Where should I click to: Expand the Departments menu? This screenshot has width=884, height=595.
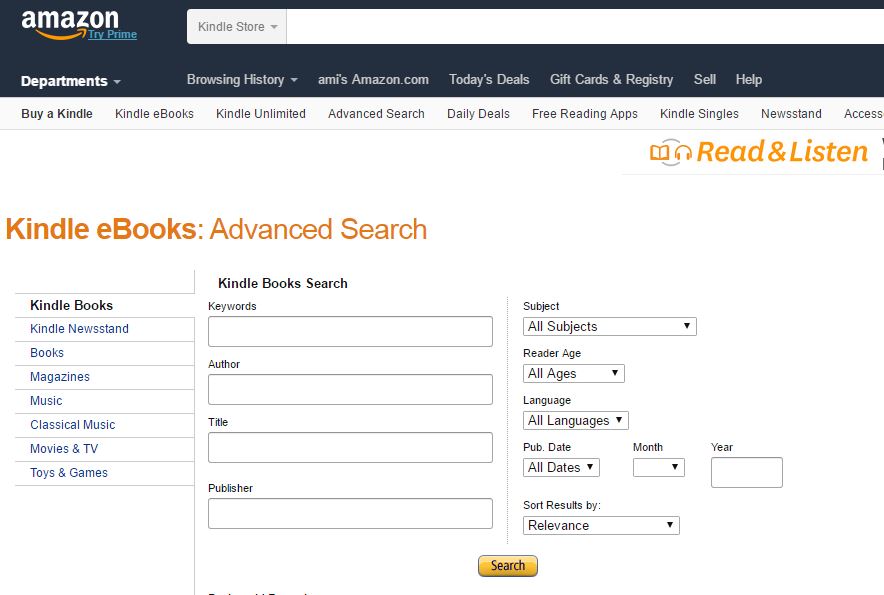pyautogui.click(x=70, y=81)
